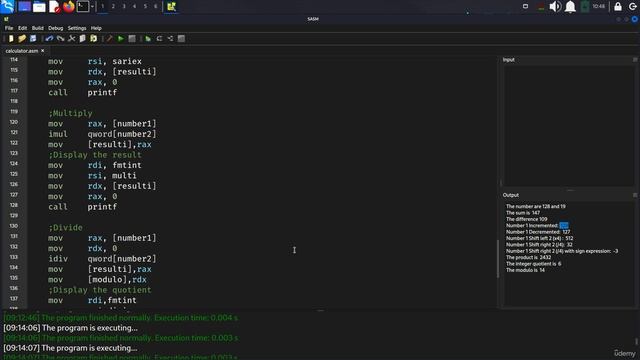Open the Help menu

(x=96, y=28)
